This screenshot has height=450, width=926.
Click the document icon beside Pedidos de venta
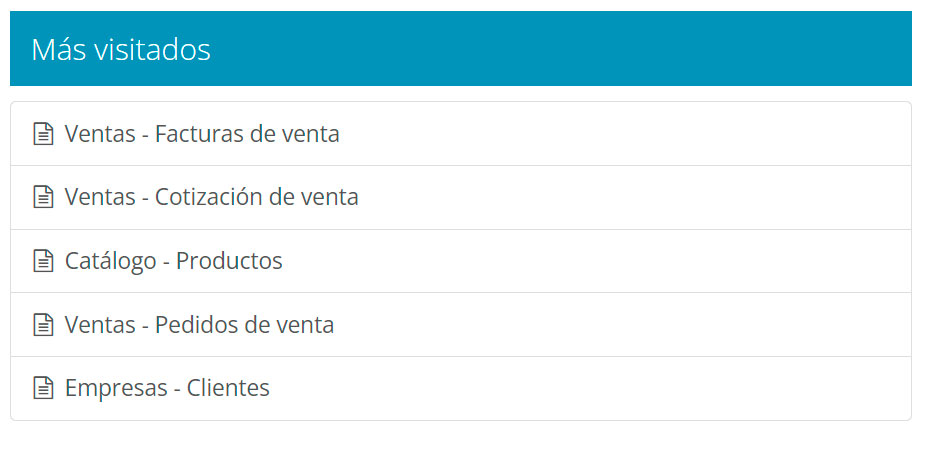[x=43, y=325]
